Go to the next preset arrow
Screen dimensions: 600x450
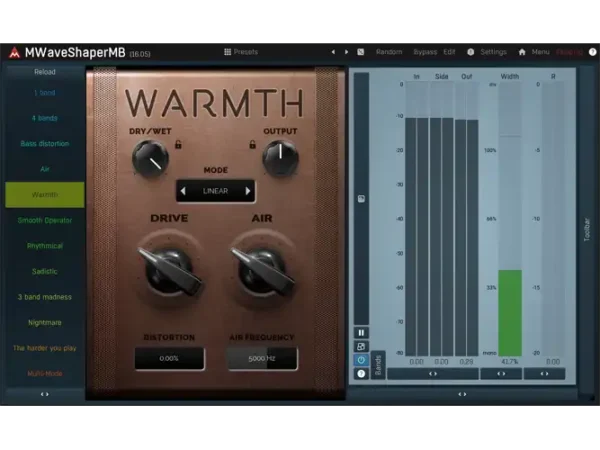(346, 52)
